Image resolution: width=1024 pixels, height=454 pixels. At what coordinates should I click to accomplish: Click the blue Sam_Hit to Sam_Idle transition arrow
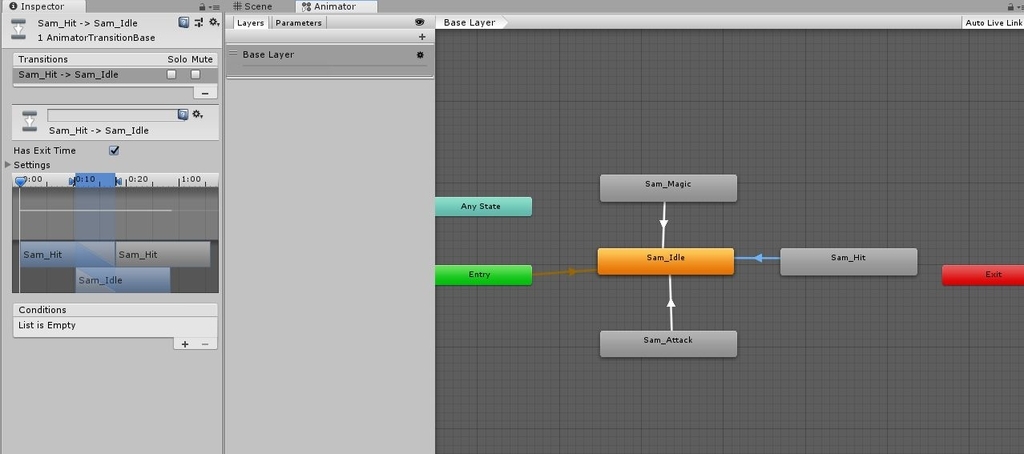pos(758,258)
